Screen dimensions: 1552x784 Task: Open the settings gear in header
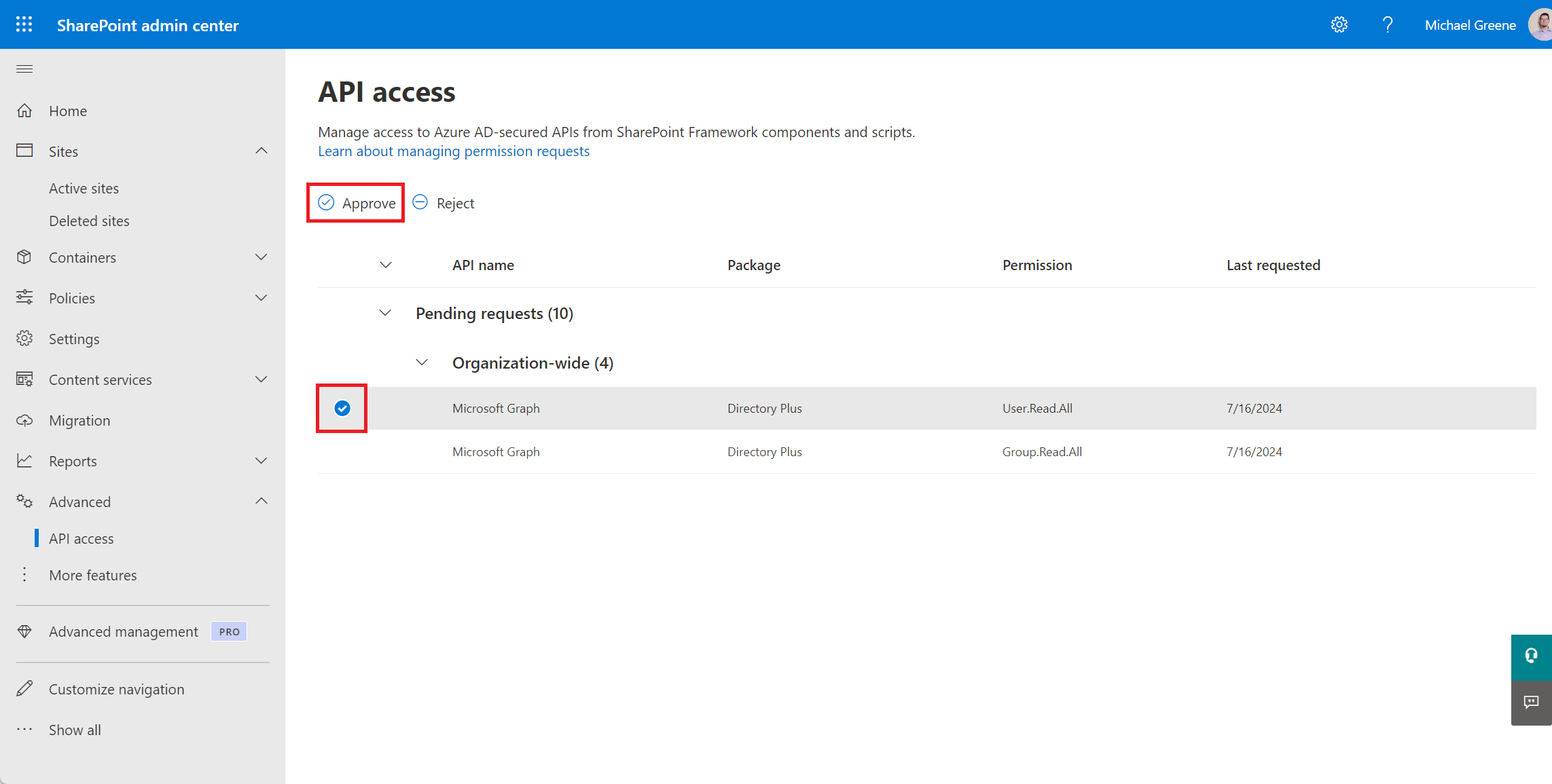(1339, 25)
